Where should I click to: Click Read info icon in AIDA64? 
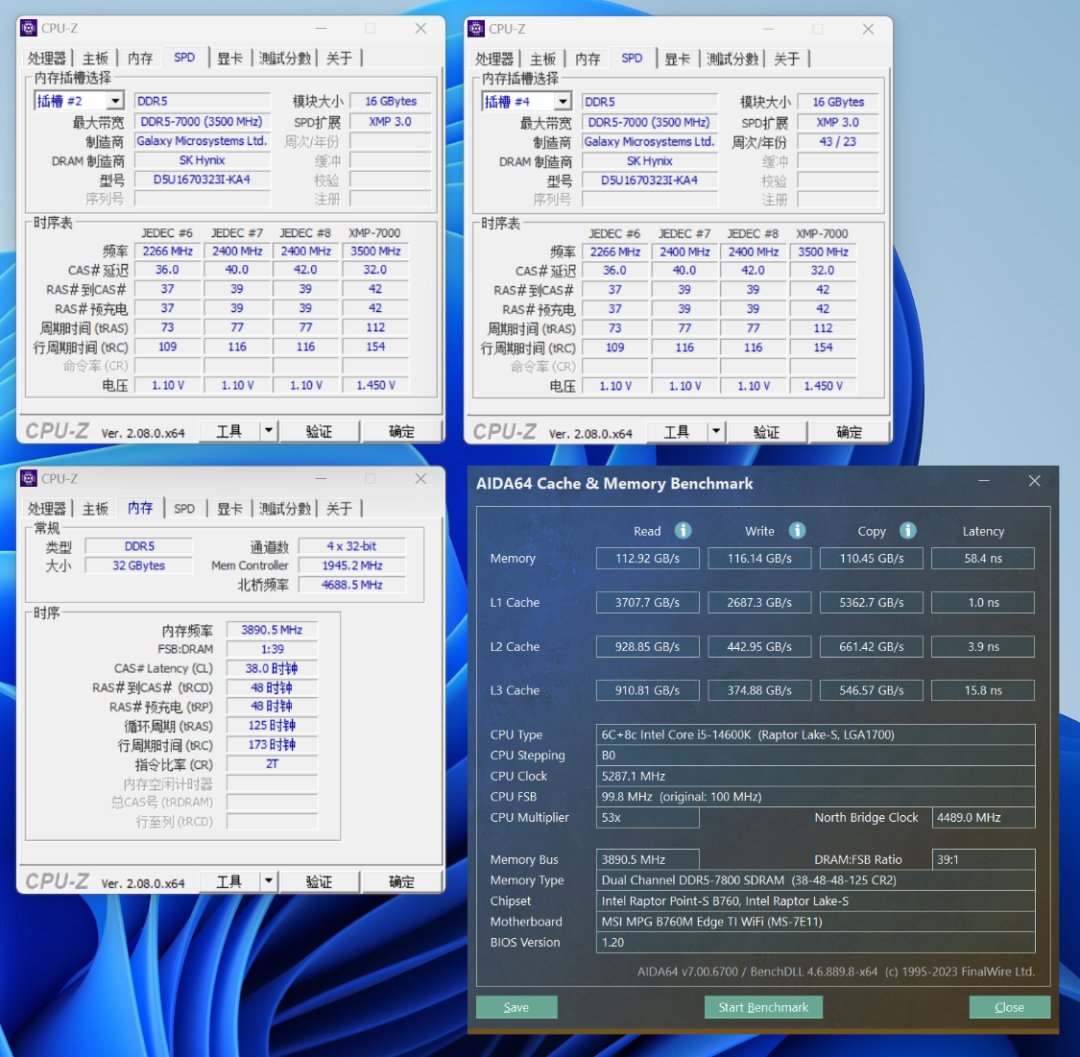[x=683, y=530]
